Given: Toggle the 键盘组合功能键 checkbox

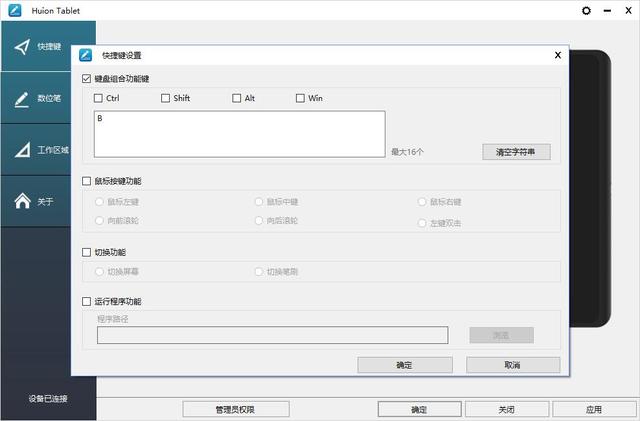Looking at the screenshot, I should pyautogui.click(x=86, y=78).
